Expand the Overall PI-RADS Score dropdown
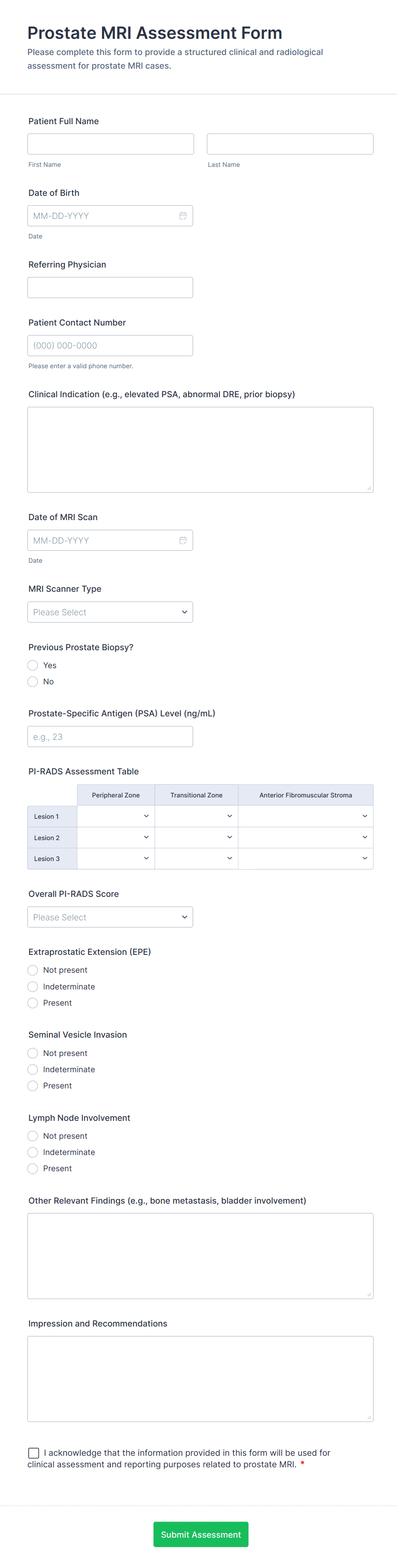This screenshot has height=1568, width=397. pos(110,917)
